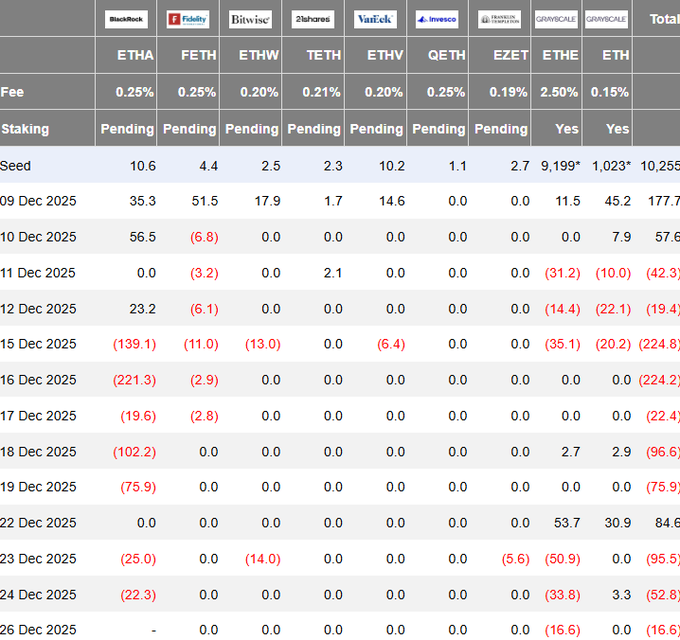Select FETH's 51.5 value on 09 Dec

[x=204, y=201]
